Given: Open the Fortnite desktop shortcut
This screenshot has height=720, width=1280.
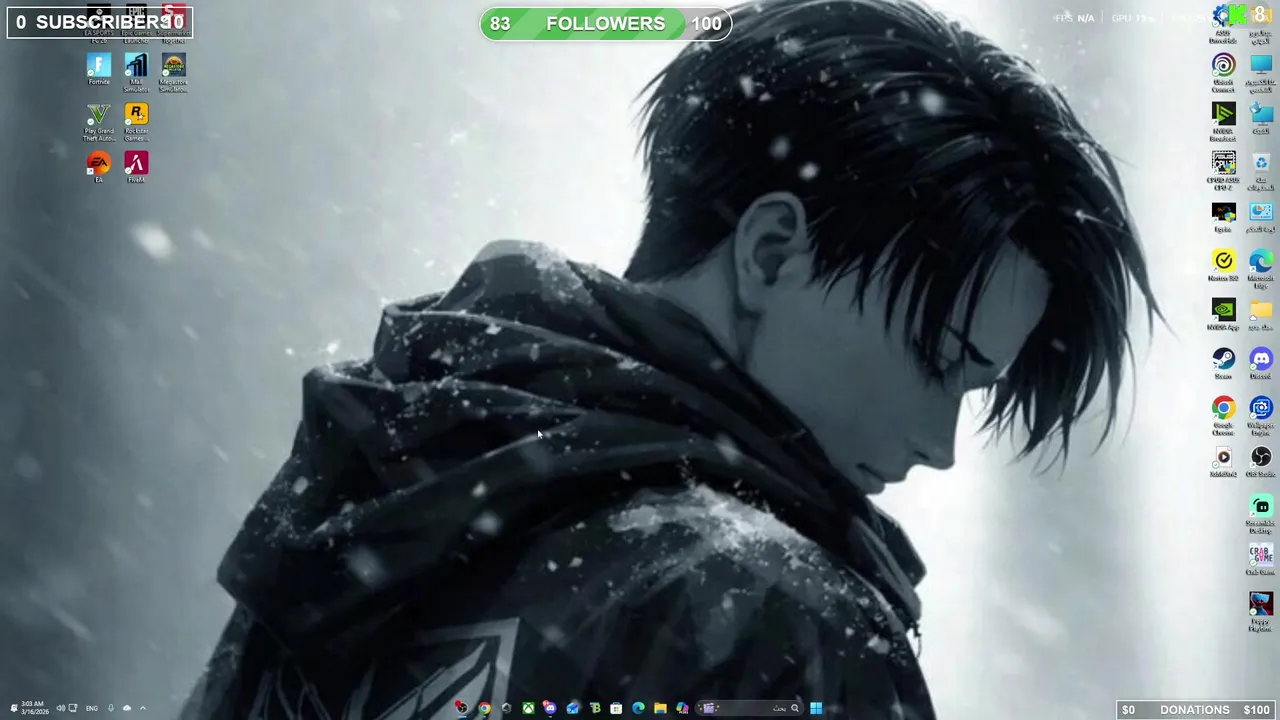Looking at the screenshot, I should coord(98,70).
